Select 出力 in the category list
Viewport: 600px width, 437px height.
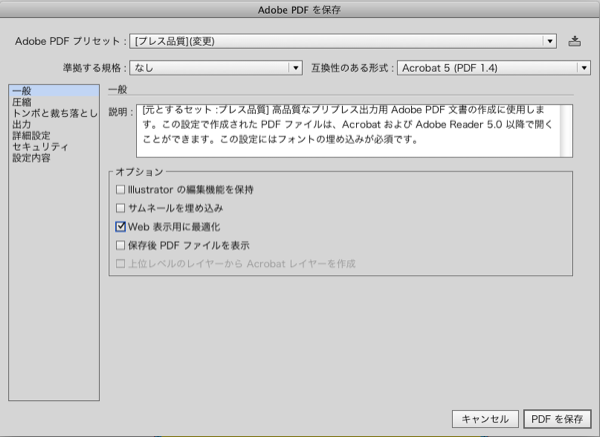[x=54, y=124]
